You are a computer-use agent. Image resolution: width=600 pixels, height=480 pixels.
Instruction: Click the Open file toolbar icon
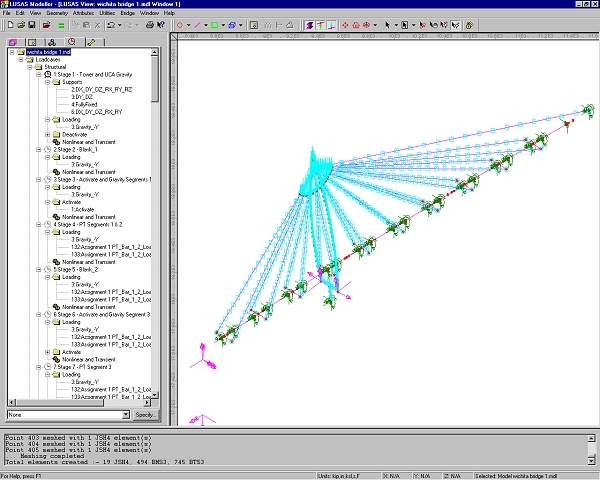click(20, 23)
